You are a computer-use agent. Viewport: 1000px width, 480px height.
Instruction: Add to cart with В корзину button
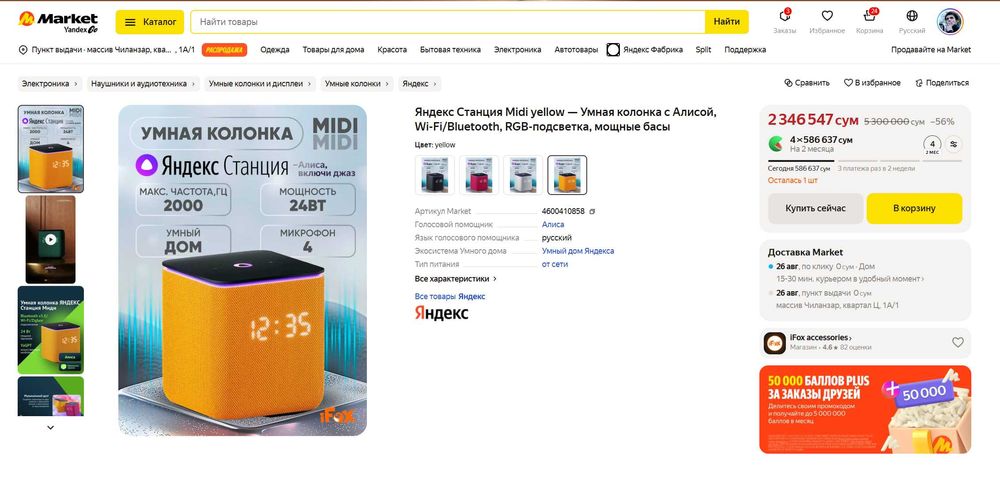tap(914, 208)
